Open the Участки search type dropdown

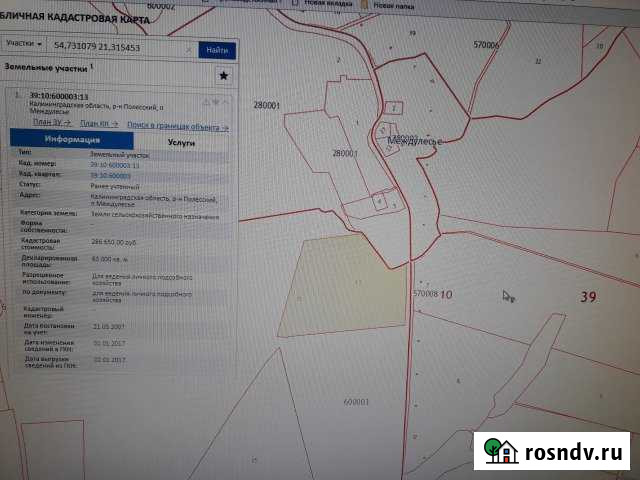[x=24, y=43]
